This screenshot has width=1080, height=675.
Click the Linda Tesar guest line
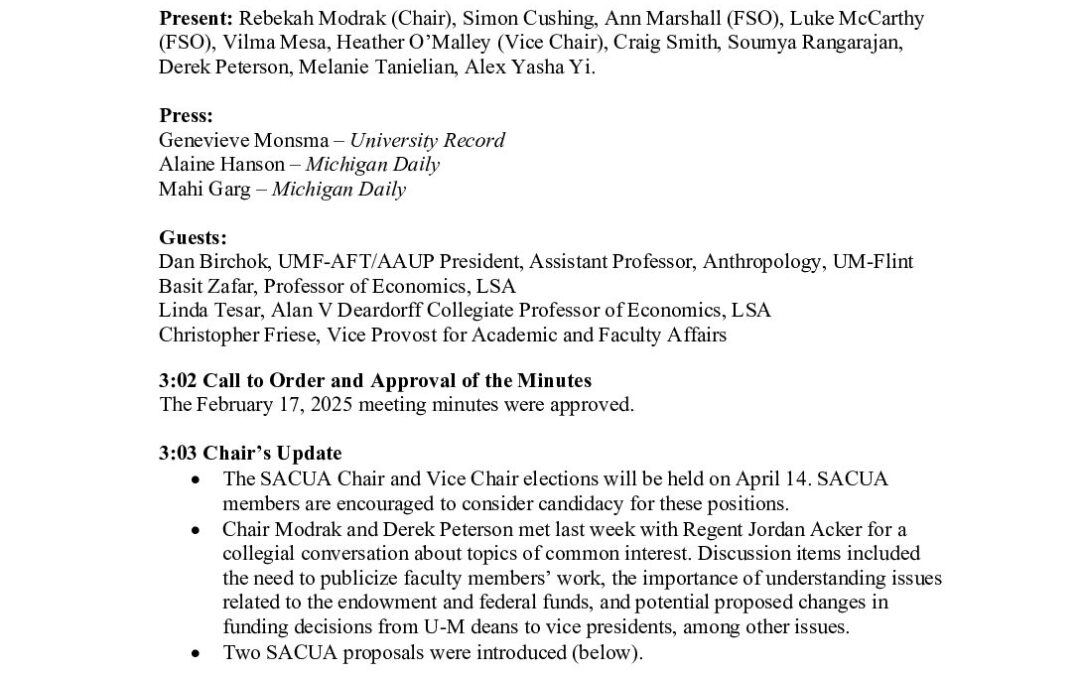point(464,311)
